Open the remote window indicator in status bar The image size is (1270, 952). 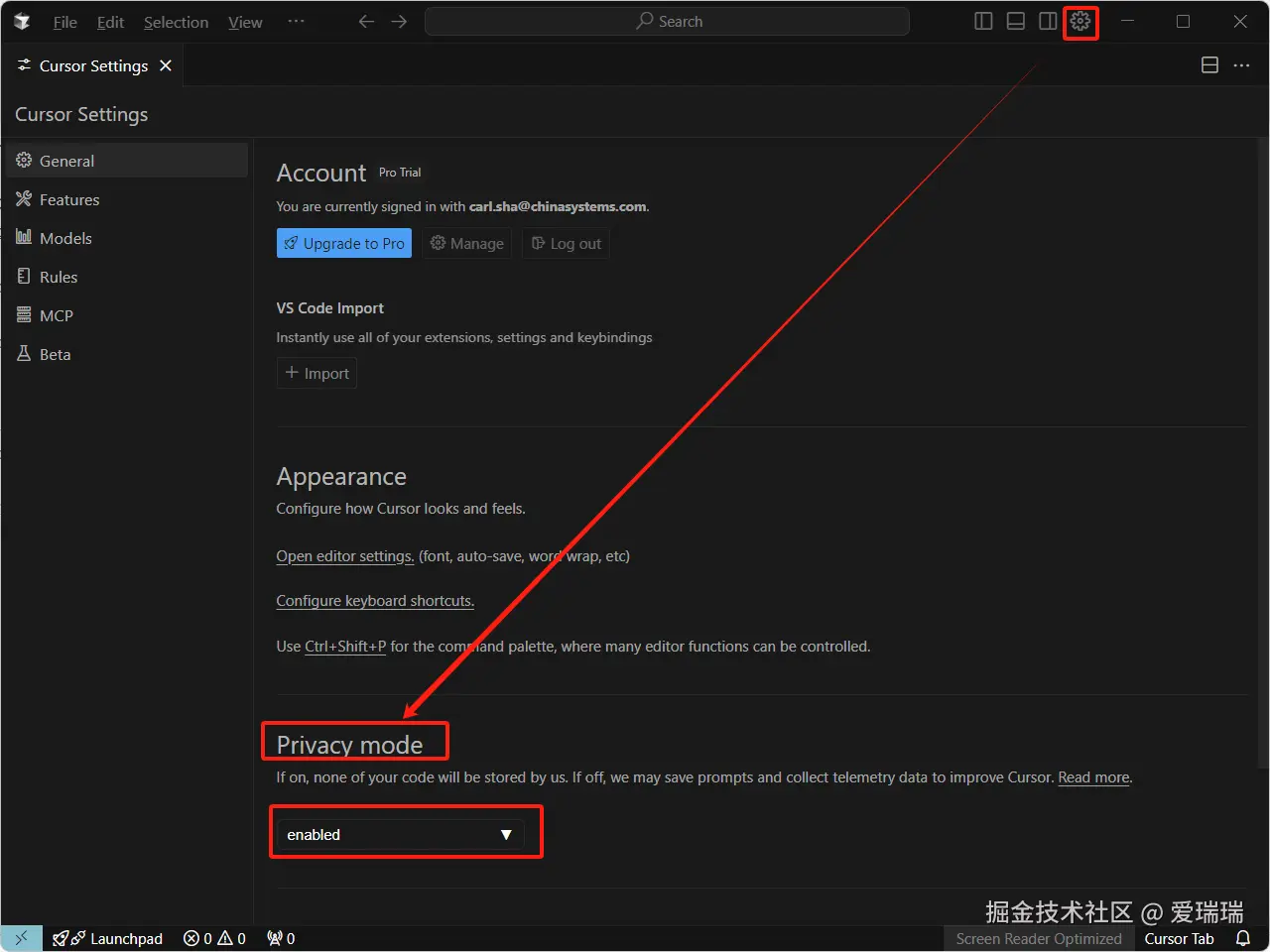point(21,938)
